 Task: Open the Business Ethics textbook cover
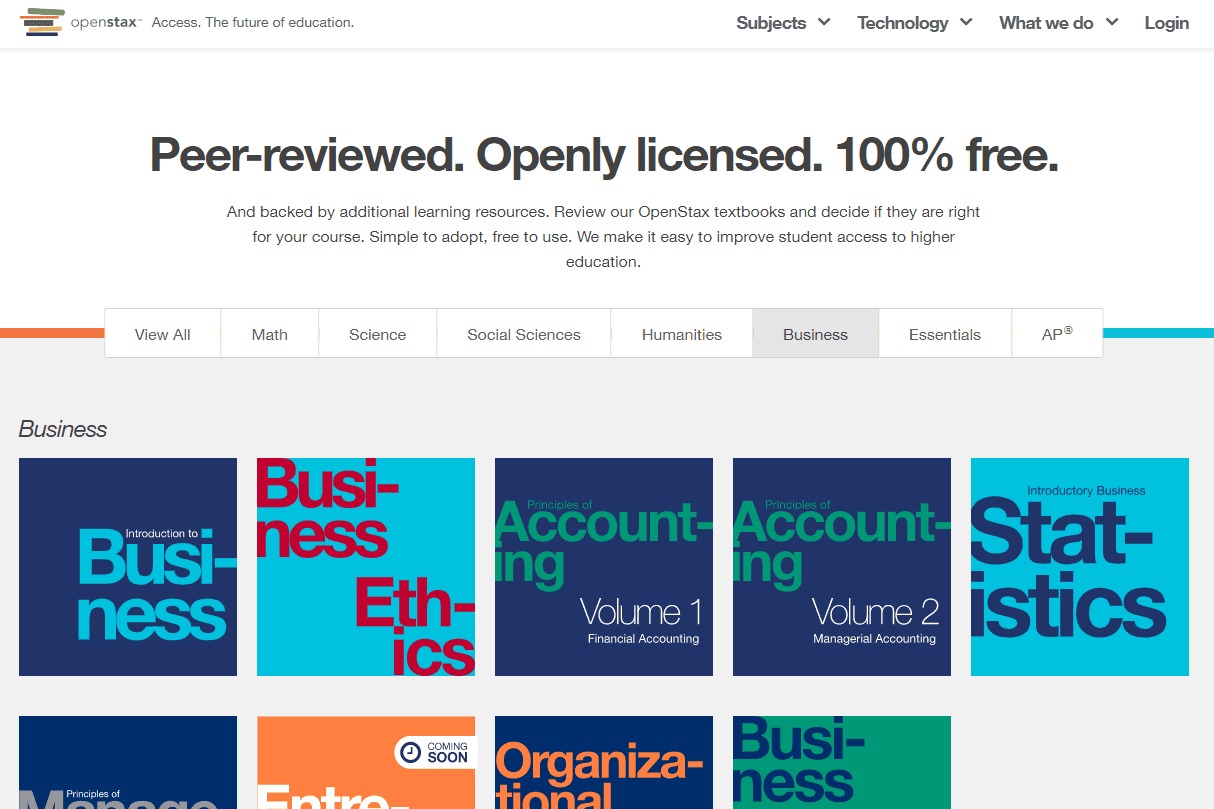tap(366, 566)
